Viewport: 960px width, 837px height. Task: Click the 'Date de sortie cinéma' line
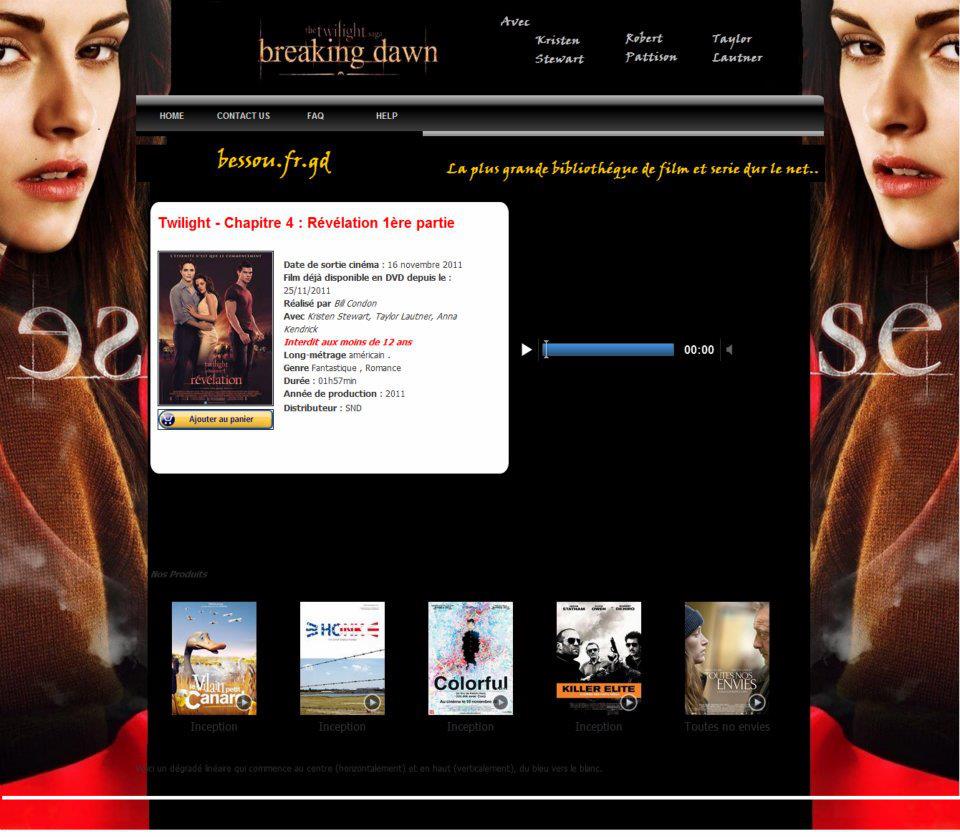click(373, 265)
